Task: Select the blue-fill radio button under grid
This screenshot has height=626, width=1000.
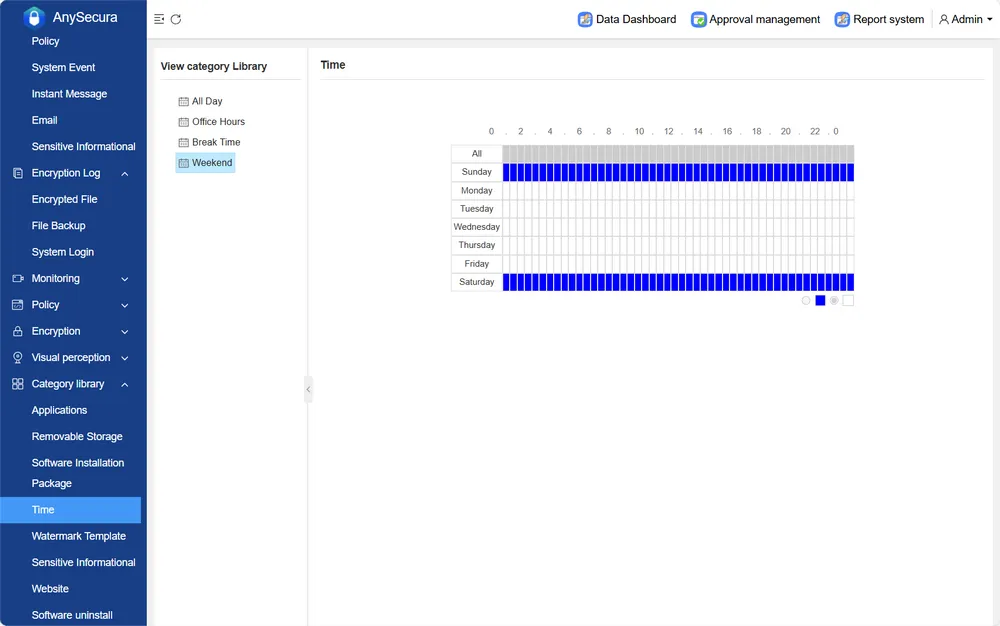Action: click(806, 300)
